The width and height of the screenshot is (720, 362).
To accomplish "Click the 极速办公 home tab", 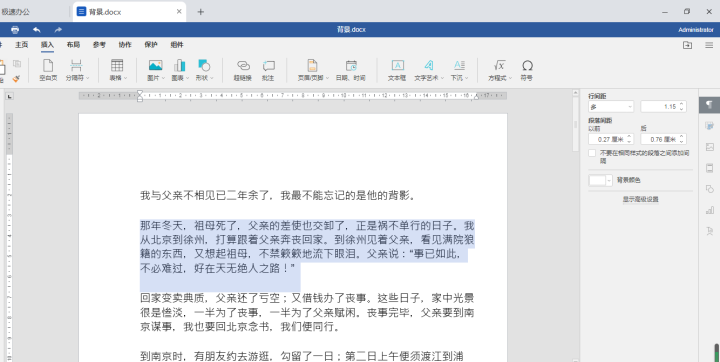I will point(15,12).
